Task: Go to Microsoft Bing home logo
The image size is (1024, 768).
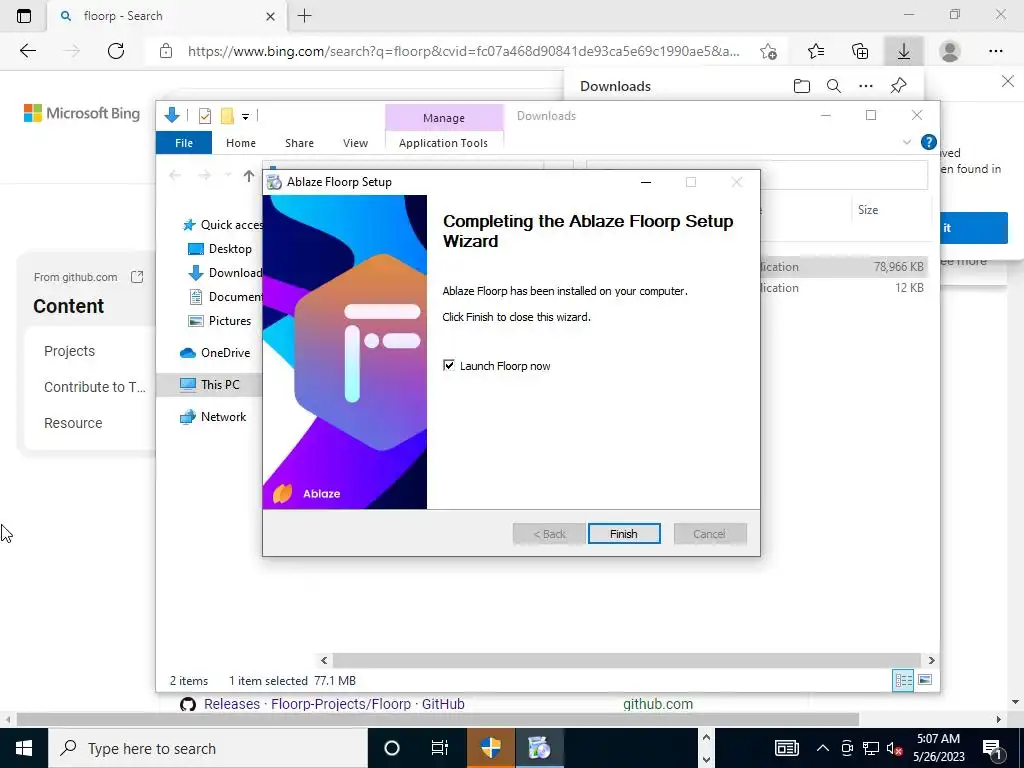Action: 82,113
